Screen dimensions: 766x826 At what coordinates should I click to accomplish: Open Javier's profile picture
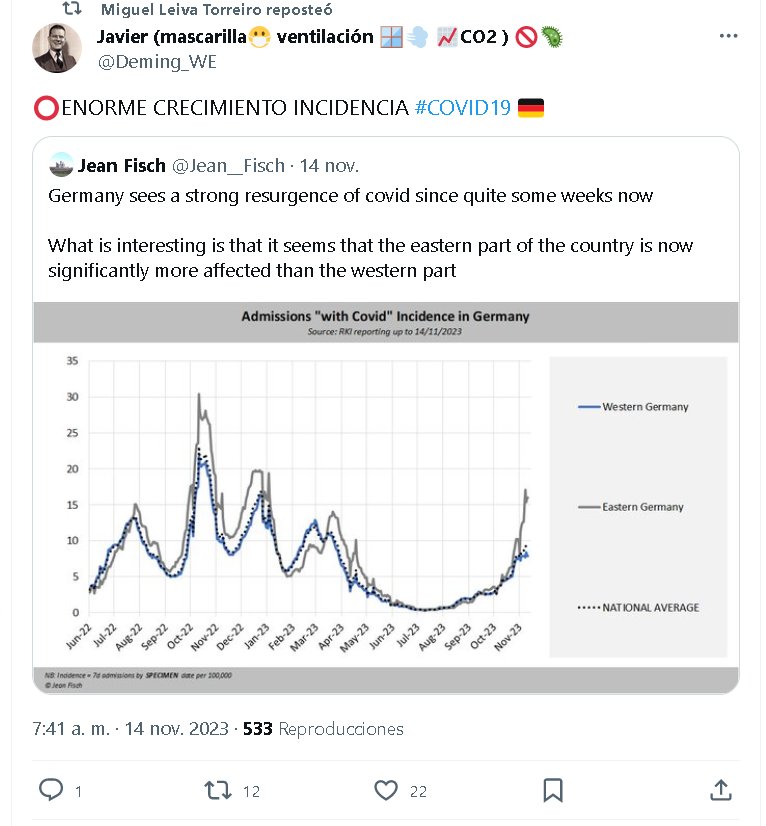pyautogui.click(x=57, y=48)
